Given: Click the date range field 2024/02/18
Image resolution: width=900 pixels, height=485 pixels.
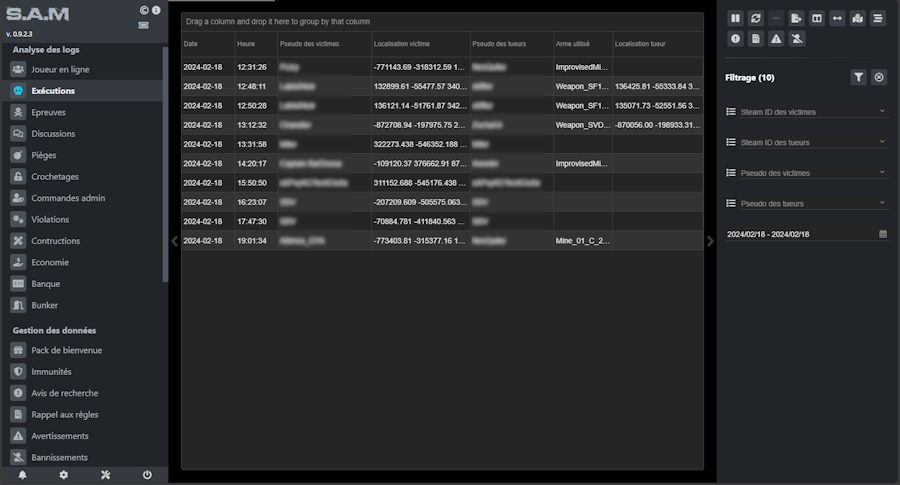Looking at the screenshot, I should (800, 234).
